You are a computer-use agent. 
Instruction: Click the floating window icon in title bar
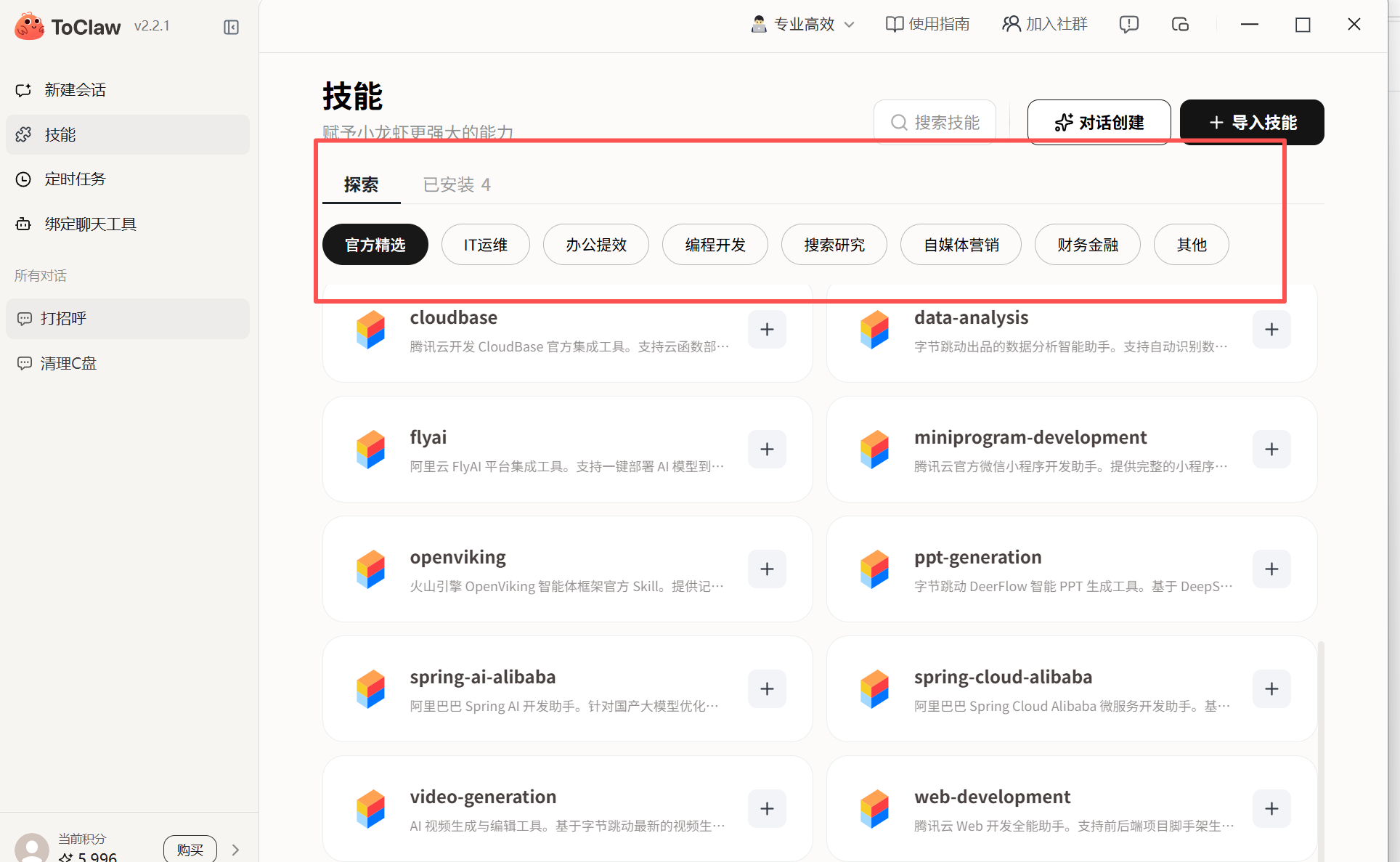(1180, 25)
